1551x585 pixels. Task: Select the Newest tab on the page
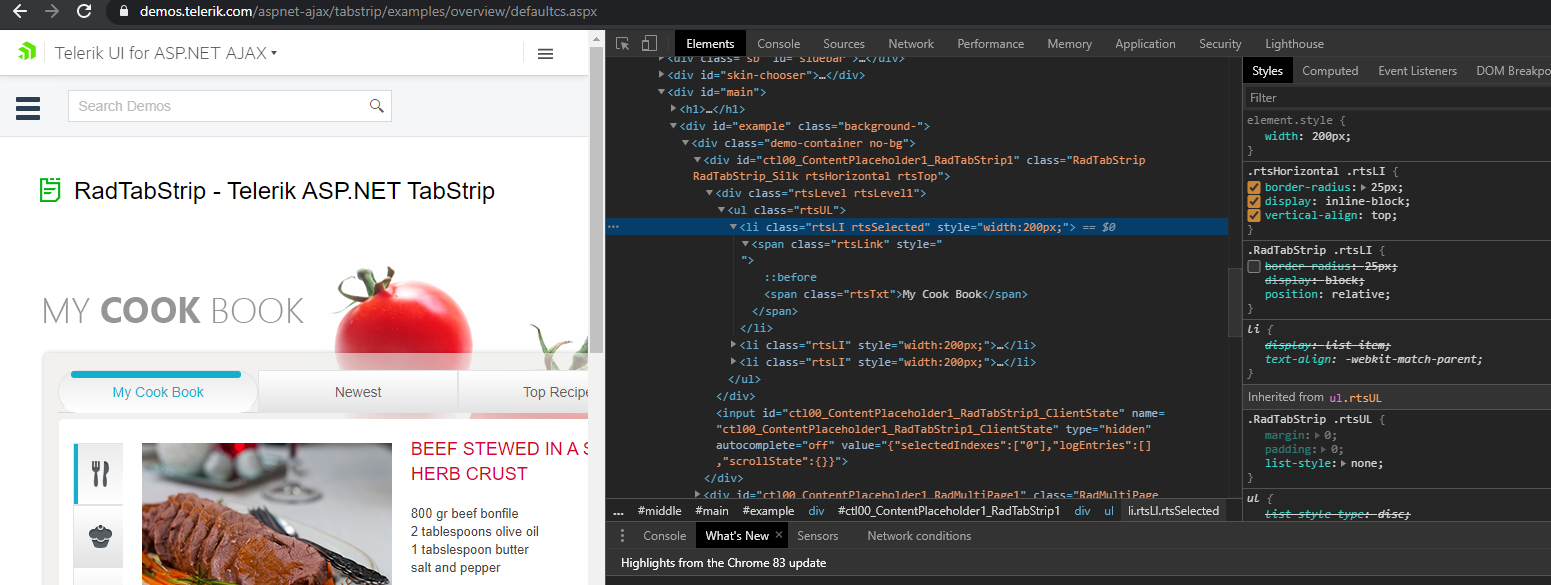[x=358, y=392]
